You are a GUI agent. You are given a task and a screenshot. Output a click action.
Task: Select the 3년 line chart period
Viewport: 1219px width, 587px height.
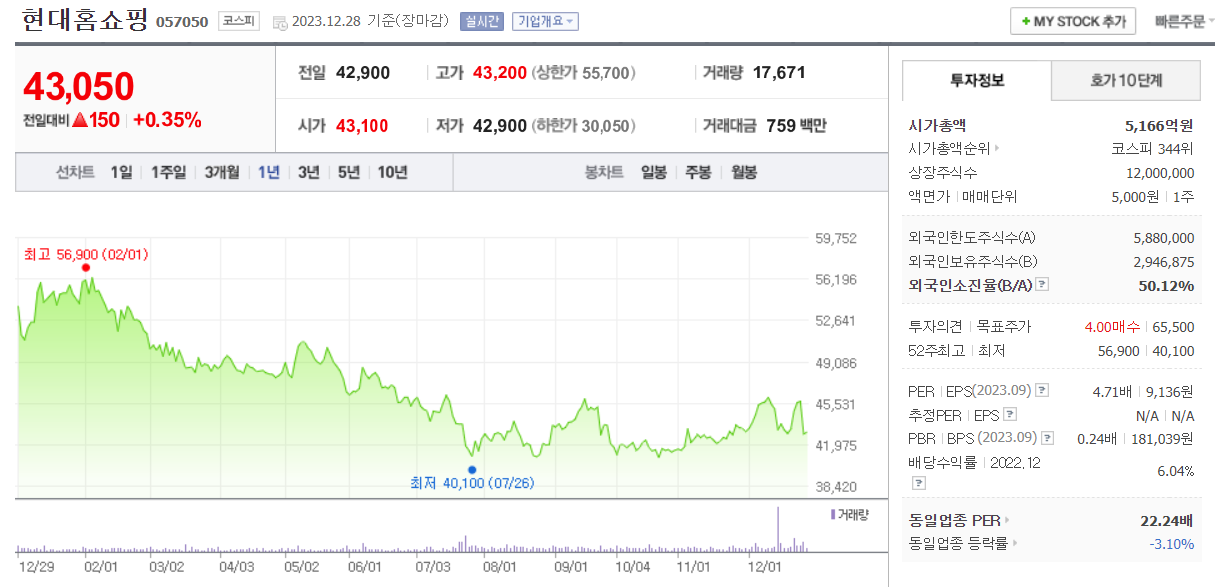click(x=309, y=172)
